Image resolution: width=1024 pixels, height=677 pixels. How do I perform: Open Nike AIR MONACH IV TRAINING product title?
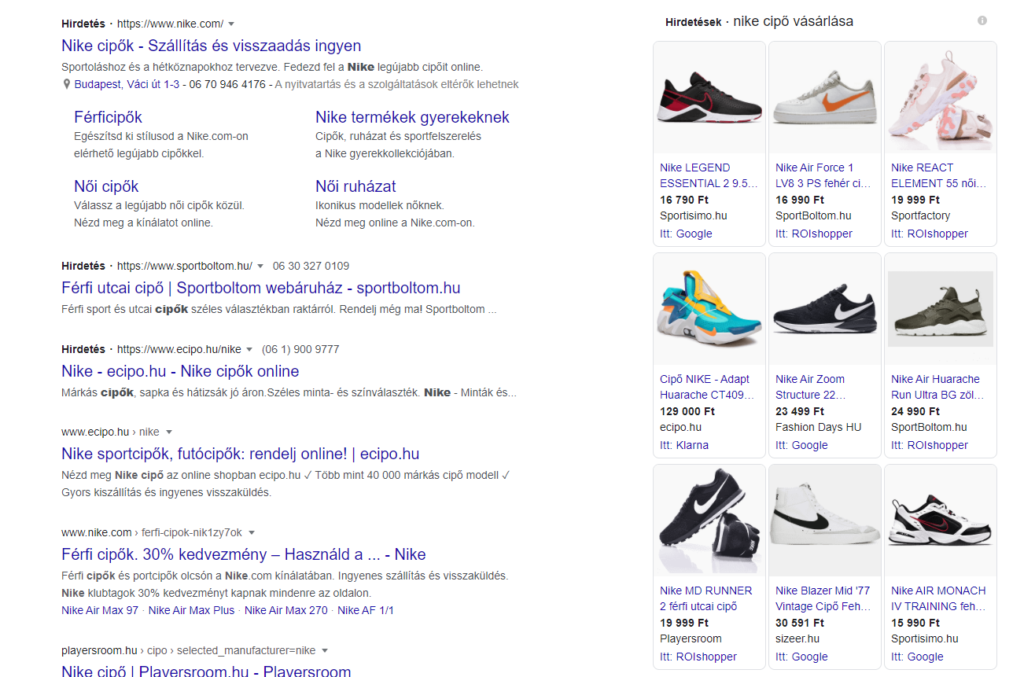[938, 599]
